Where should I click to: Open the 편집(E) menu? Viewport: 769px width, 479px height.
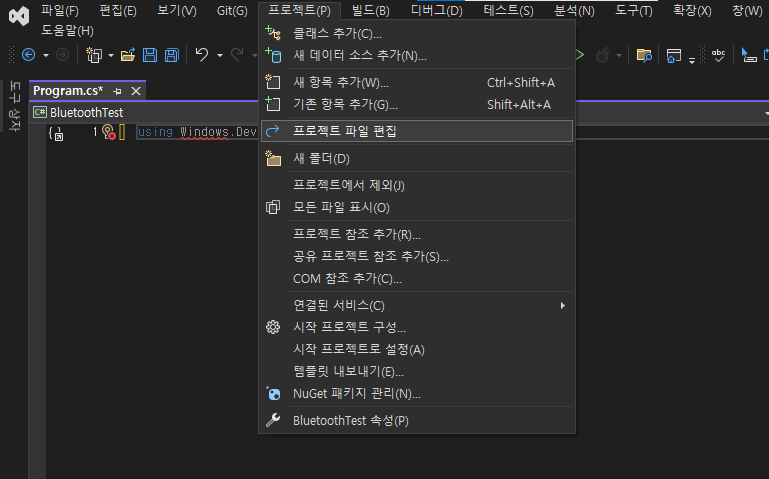(118, 10)
